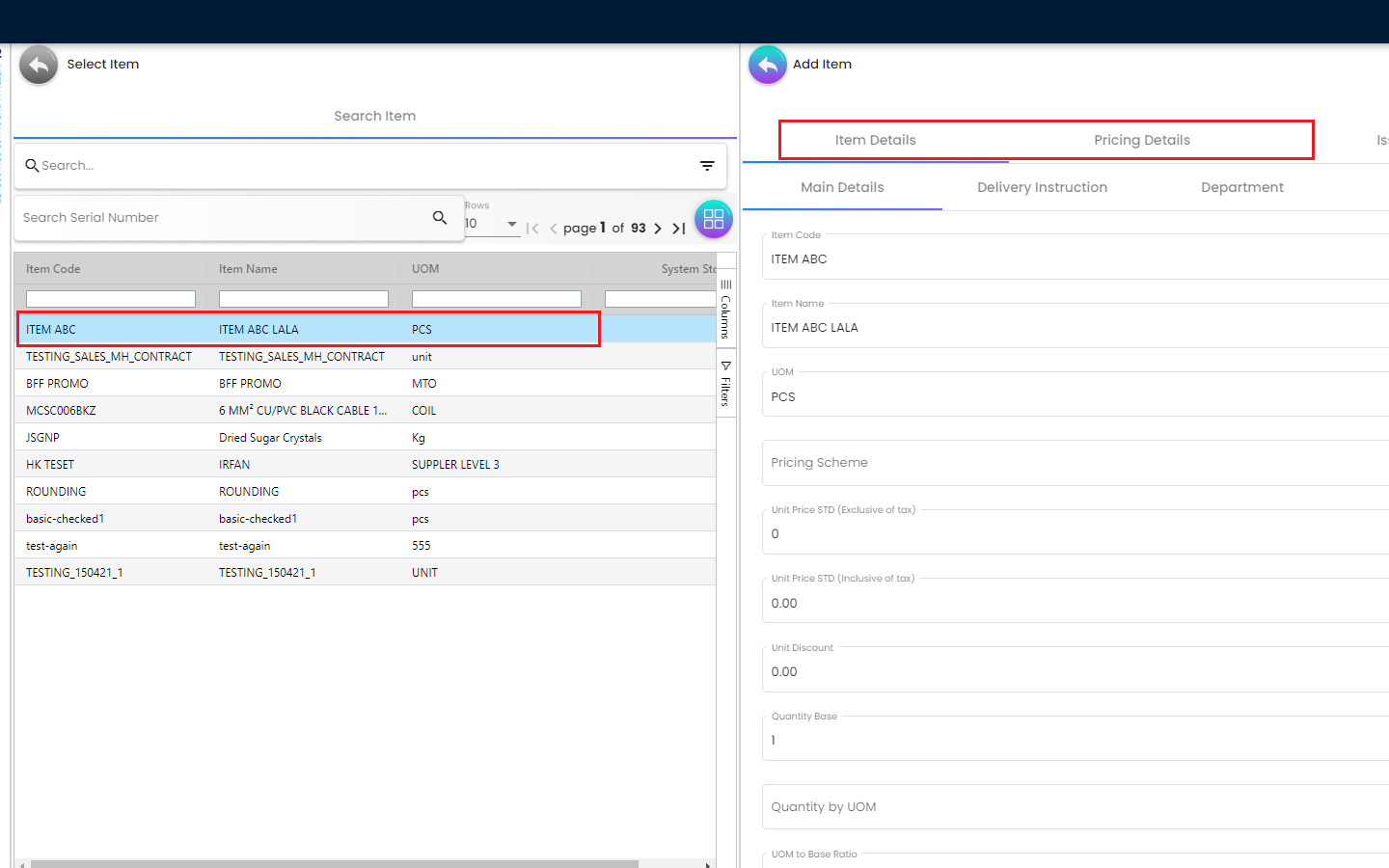Switch to the Pricing Details tab
The height and width of the screenshot is (868, 1389).
pyautogui.click(x=1141, y=140)
